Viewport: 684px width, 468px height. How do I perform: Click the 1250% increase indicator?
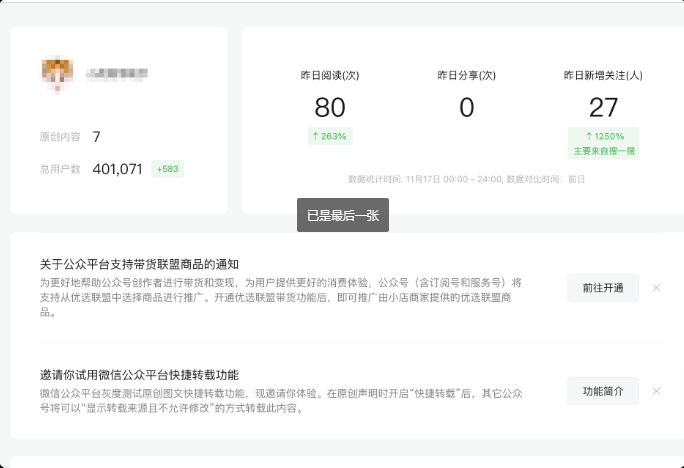605,136
